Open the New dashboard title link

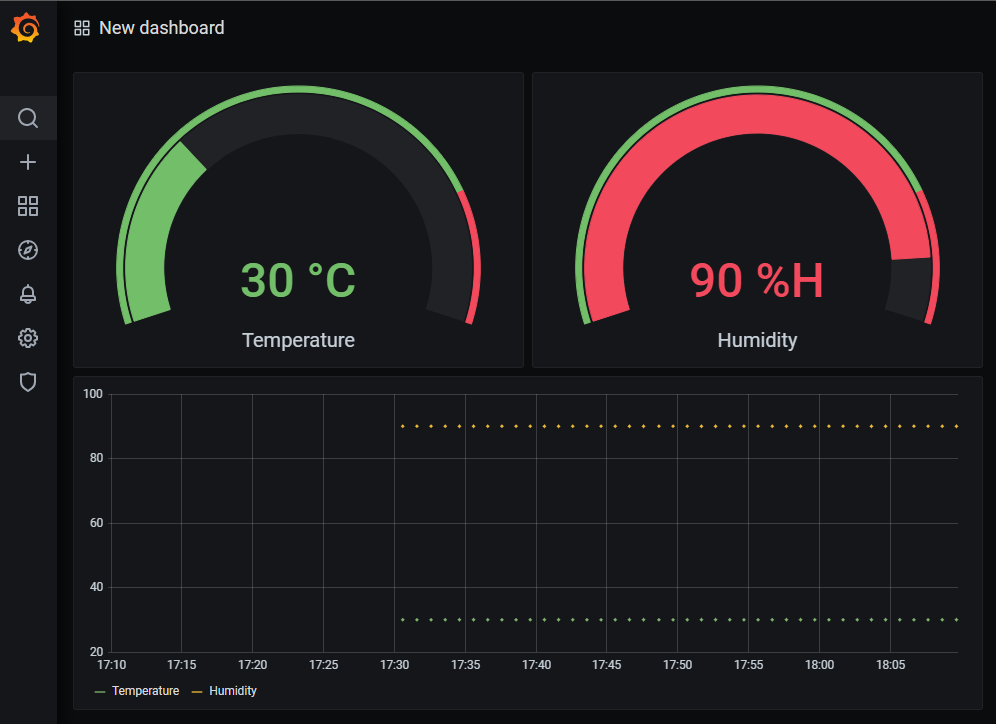click(162, 28)
